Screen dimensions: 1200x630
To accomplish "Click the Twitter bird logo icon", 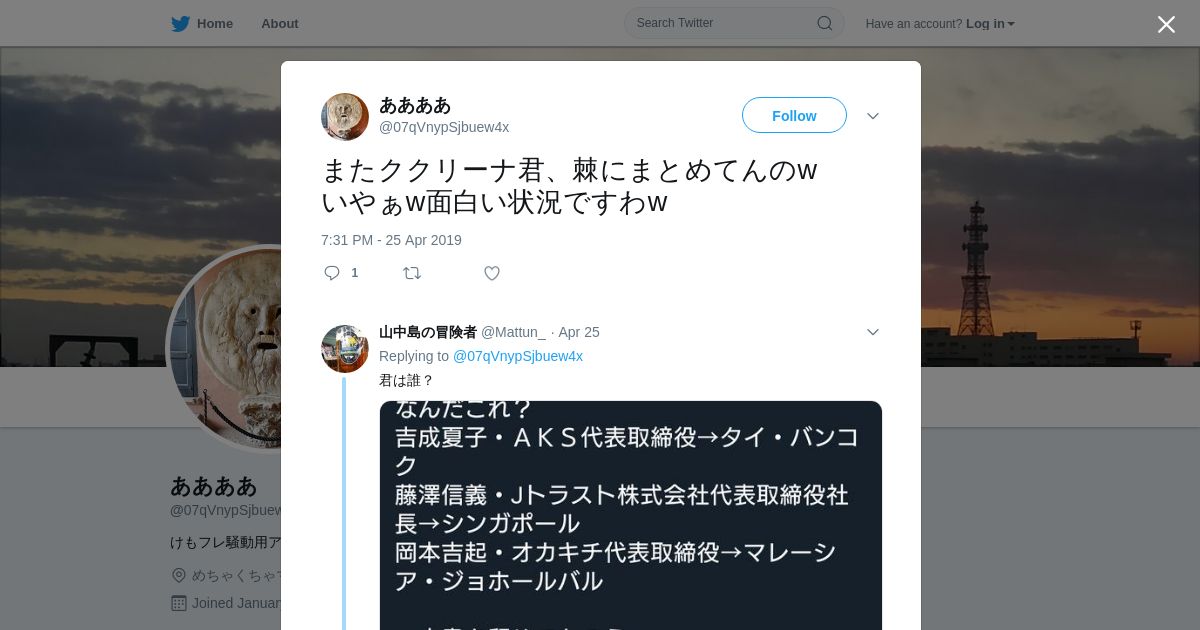I will tap(180, 24).
